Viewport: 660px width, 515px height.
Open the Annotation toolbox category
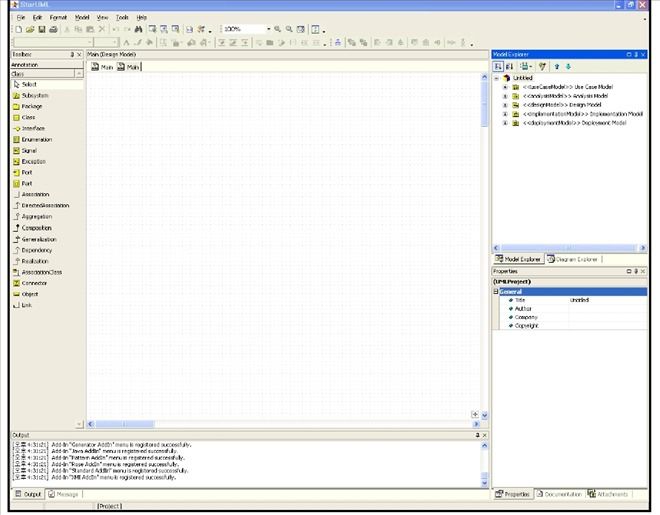47,65
